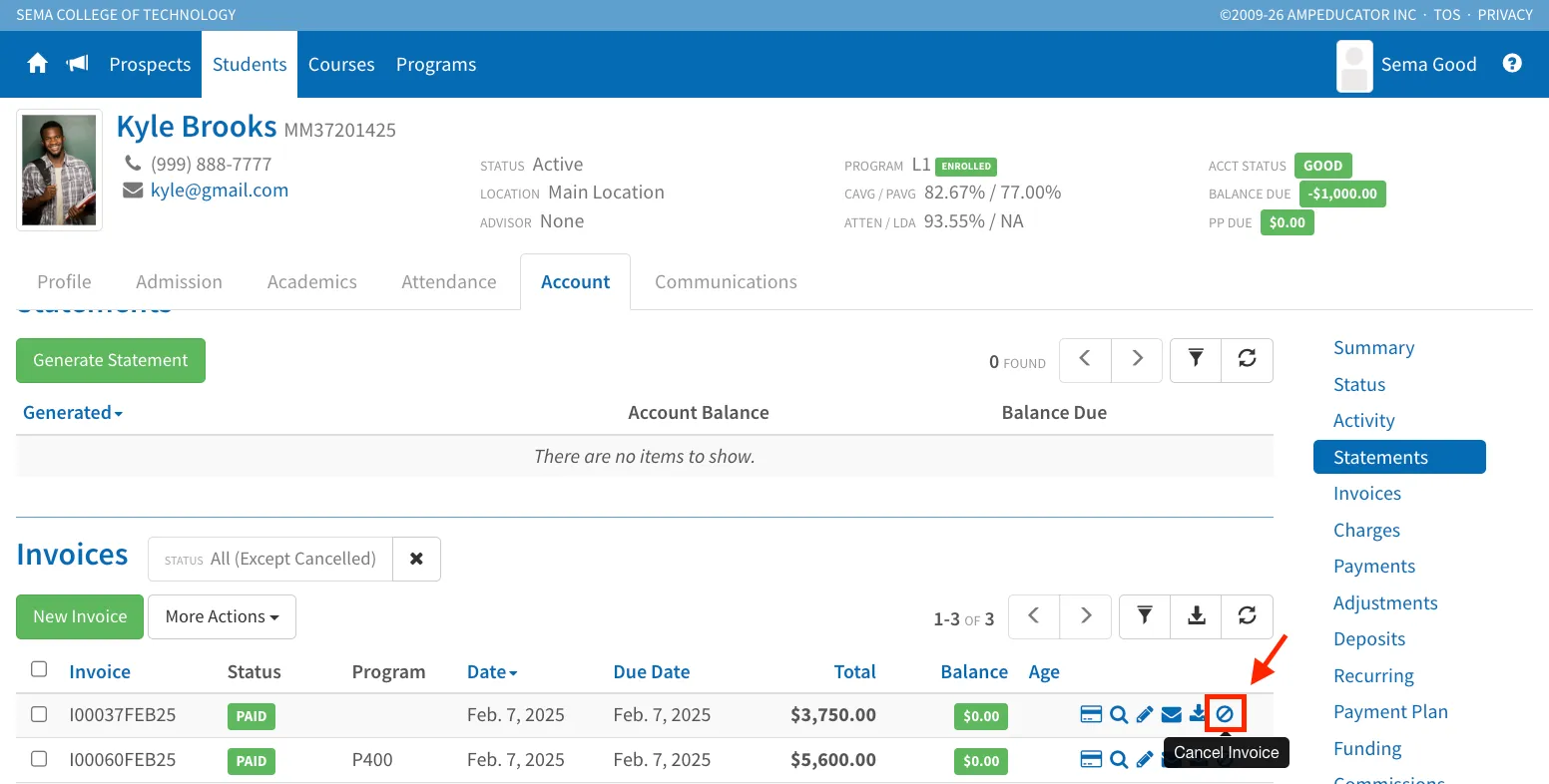The width and height of the screenshot is (1549, 784).
Task: Refresh the statements list
Action: click(x=1247, y=360)
